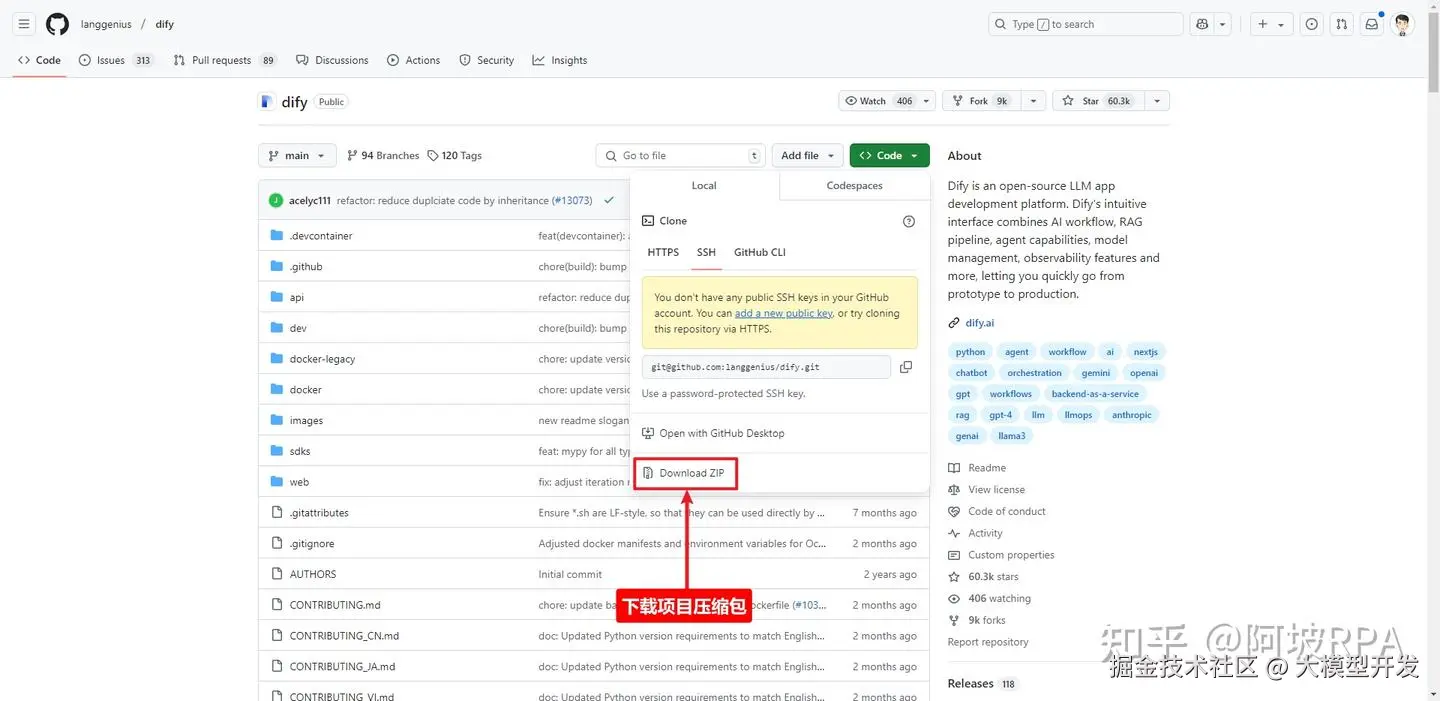Choose the HTTPS clone option

(663, 252)
